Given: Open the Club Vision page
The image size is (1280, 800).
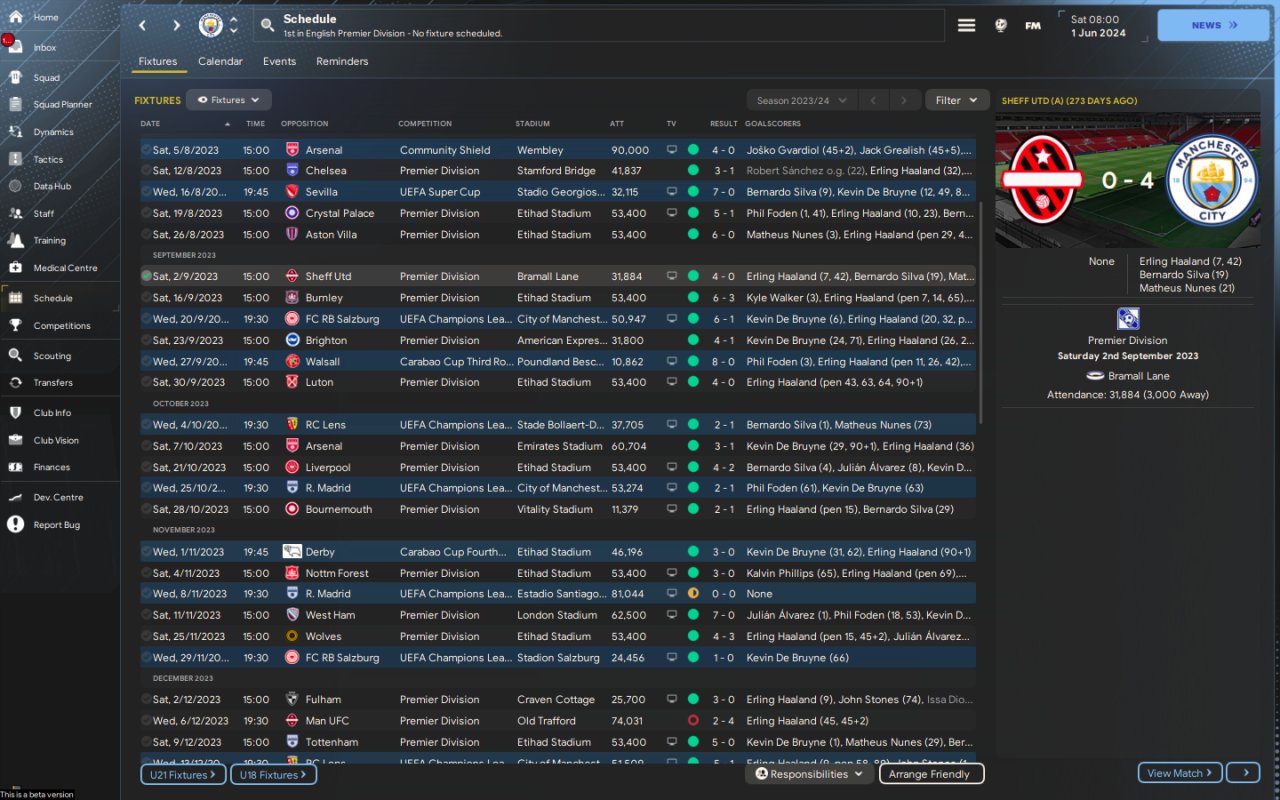Looking at the screenshot, I should click(x=56, y=440).
